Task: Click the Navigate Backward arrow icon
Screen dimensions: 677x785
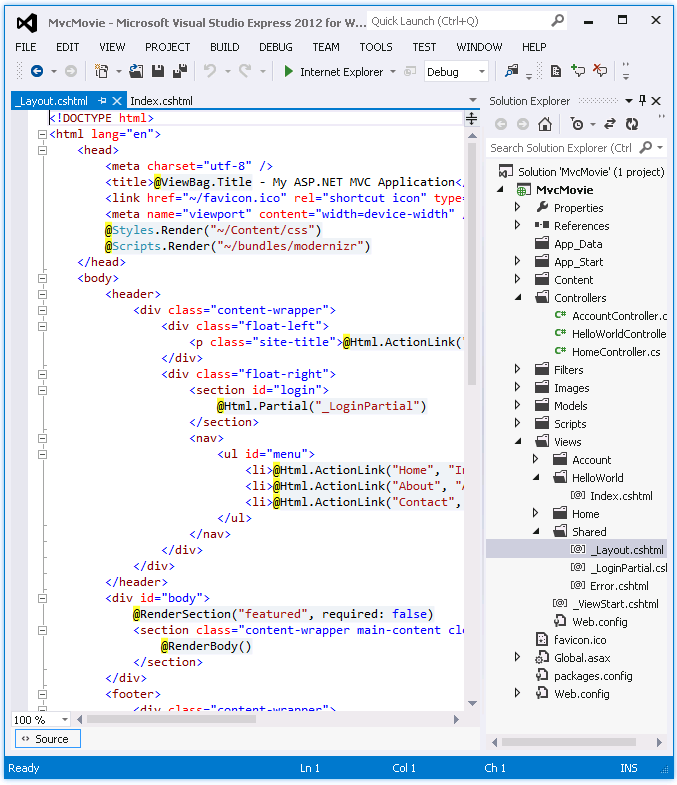Action: [x=36, y=71]
